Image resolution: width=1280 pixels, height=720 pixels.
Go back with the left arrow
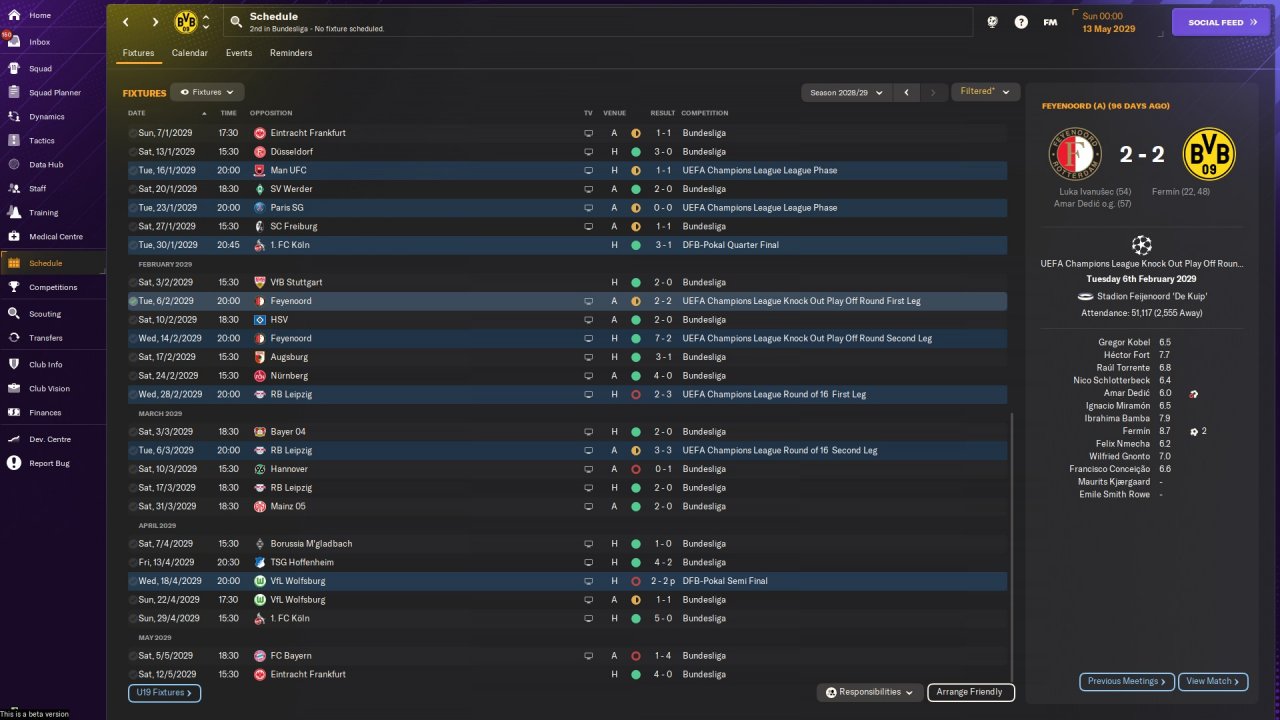point(125,22)
